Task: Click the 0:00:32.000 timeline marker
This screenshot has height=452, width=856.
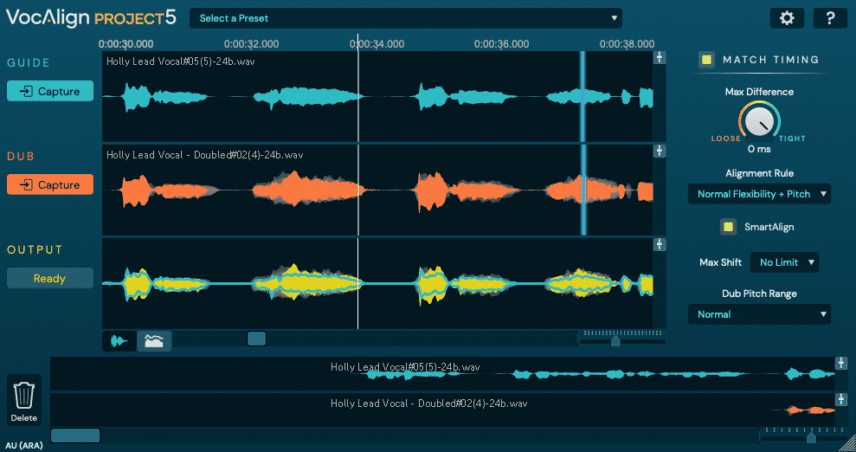Action: coord(251,44)
